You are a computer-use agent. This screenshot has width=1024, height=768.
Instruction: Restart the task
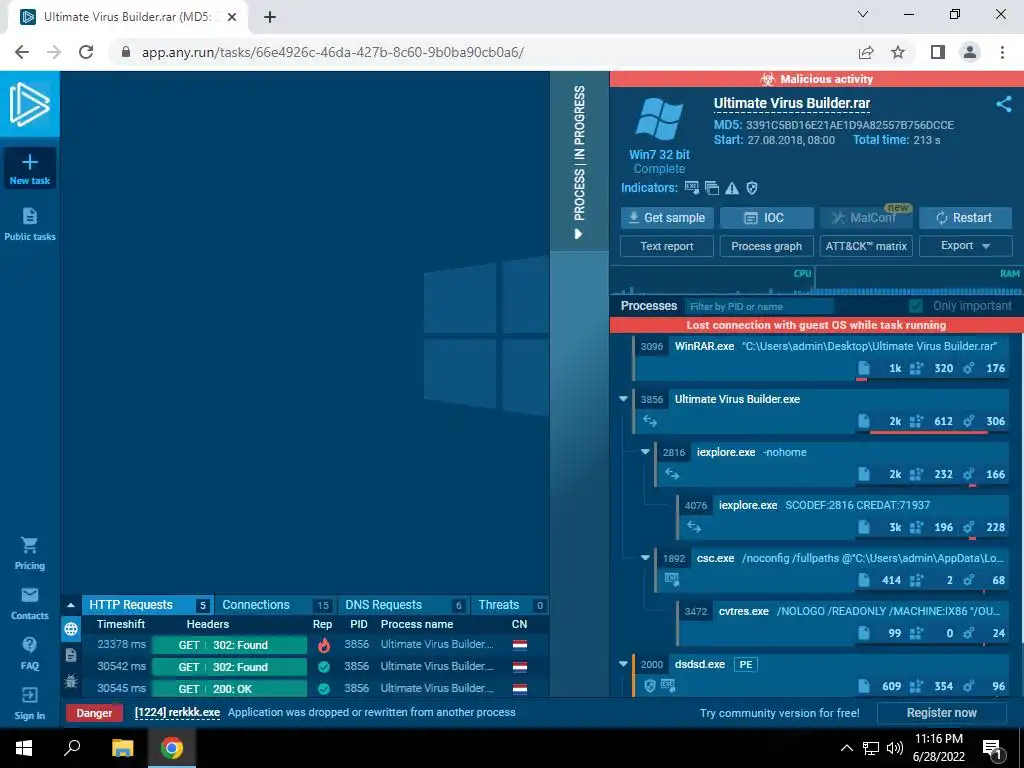pos(965,217)
